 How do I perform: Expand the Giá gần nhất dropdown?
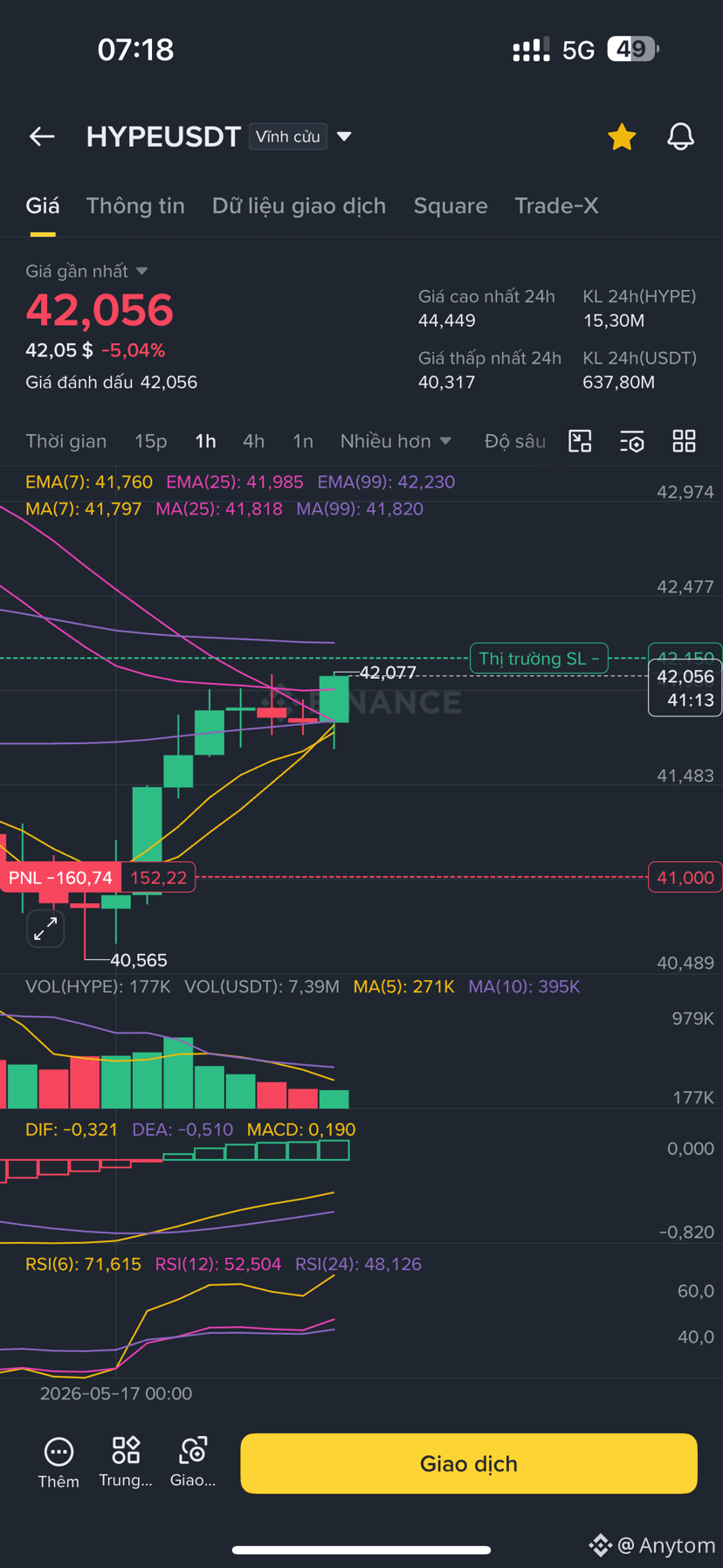pyautogui.click(x=86, y=272)
